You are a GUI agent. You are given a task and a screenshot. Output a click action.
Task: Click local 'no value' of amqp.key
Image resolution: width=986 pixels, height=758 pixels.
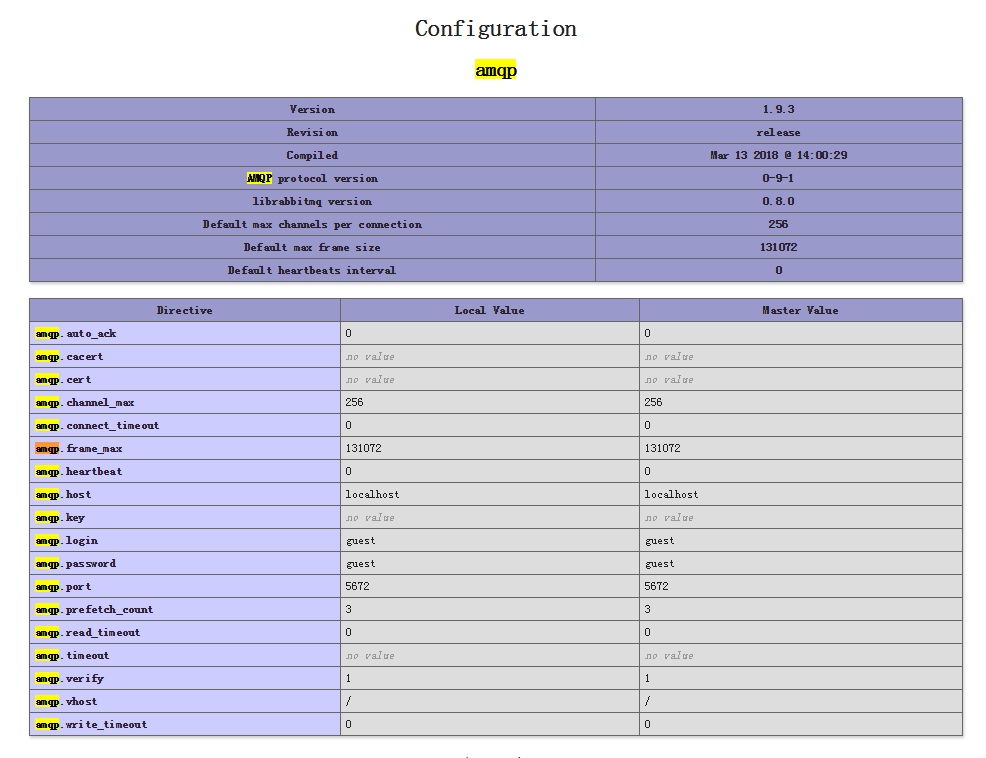[370, 518]
